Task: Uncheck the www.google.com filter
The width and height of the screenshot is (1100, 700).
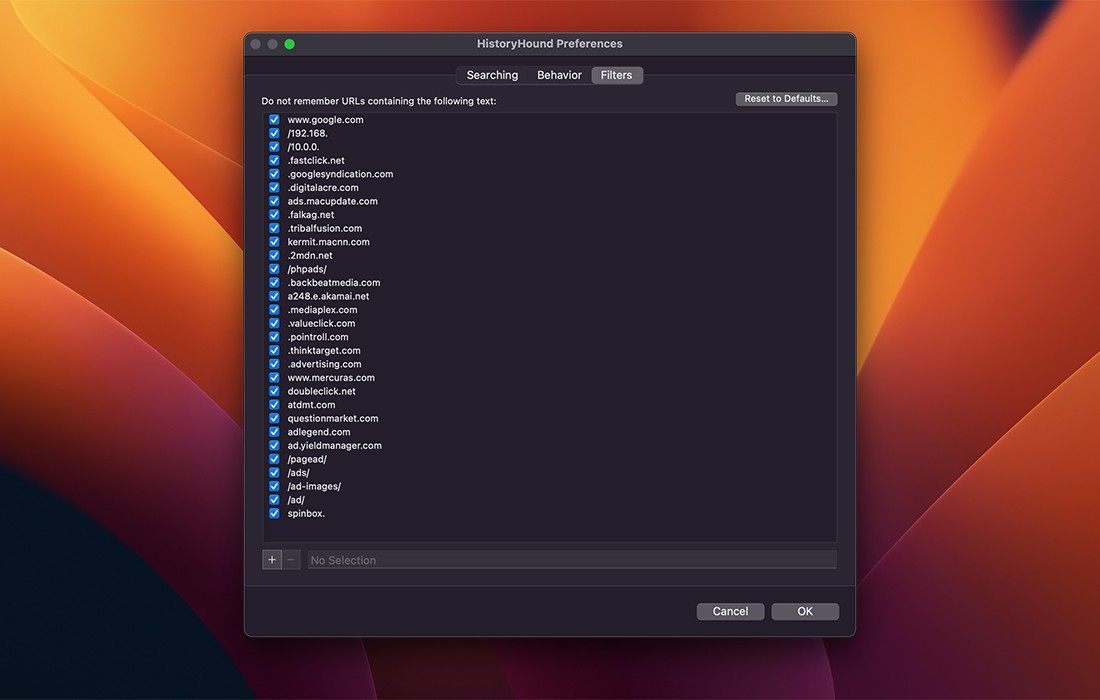Action: click(274, 119)
